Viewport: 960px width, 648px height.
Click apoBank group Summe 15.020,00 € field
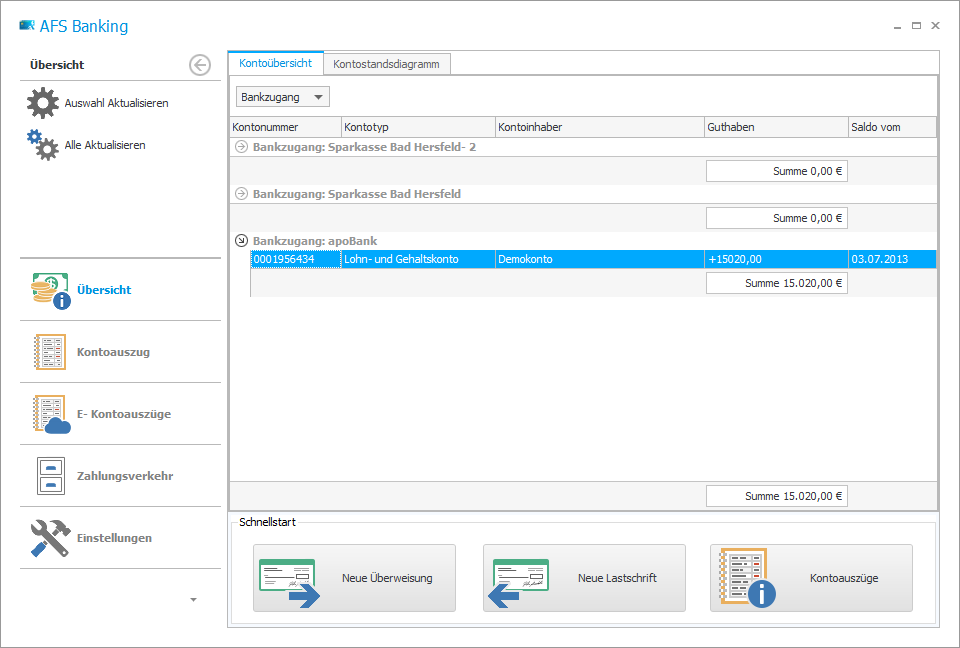[776, 283]
